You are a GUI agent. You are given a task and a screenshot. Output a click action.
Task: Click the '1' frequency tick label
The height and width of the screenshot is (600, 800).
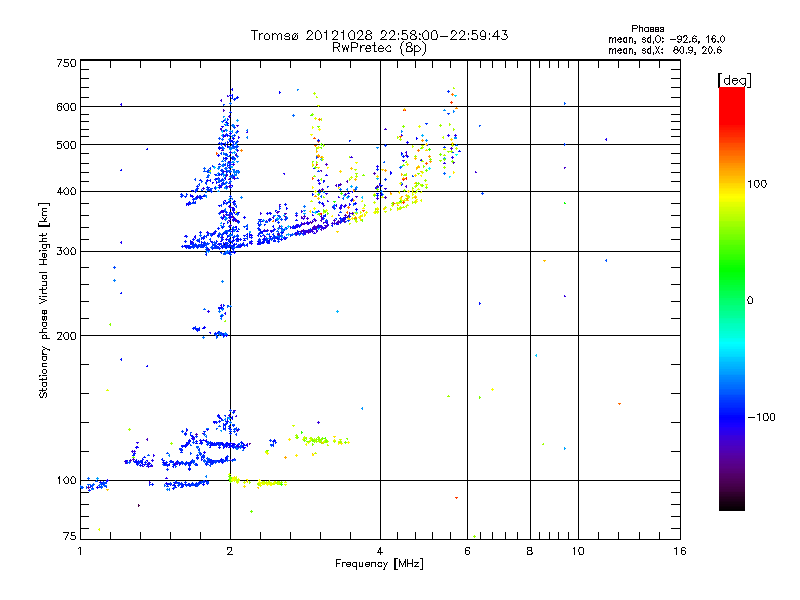(x=80, y=551)
